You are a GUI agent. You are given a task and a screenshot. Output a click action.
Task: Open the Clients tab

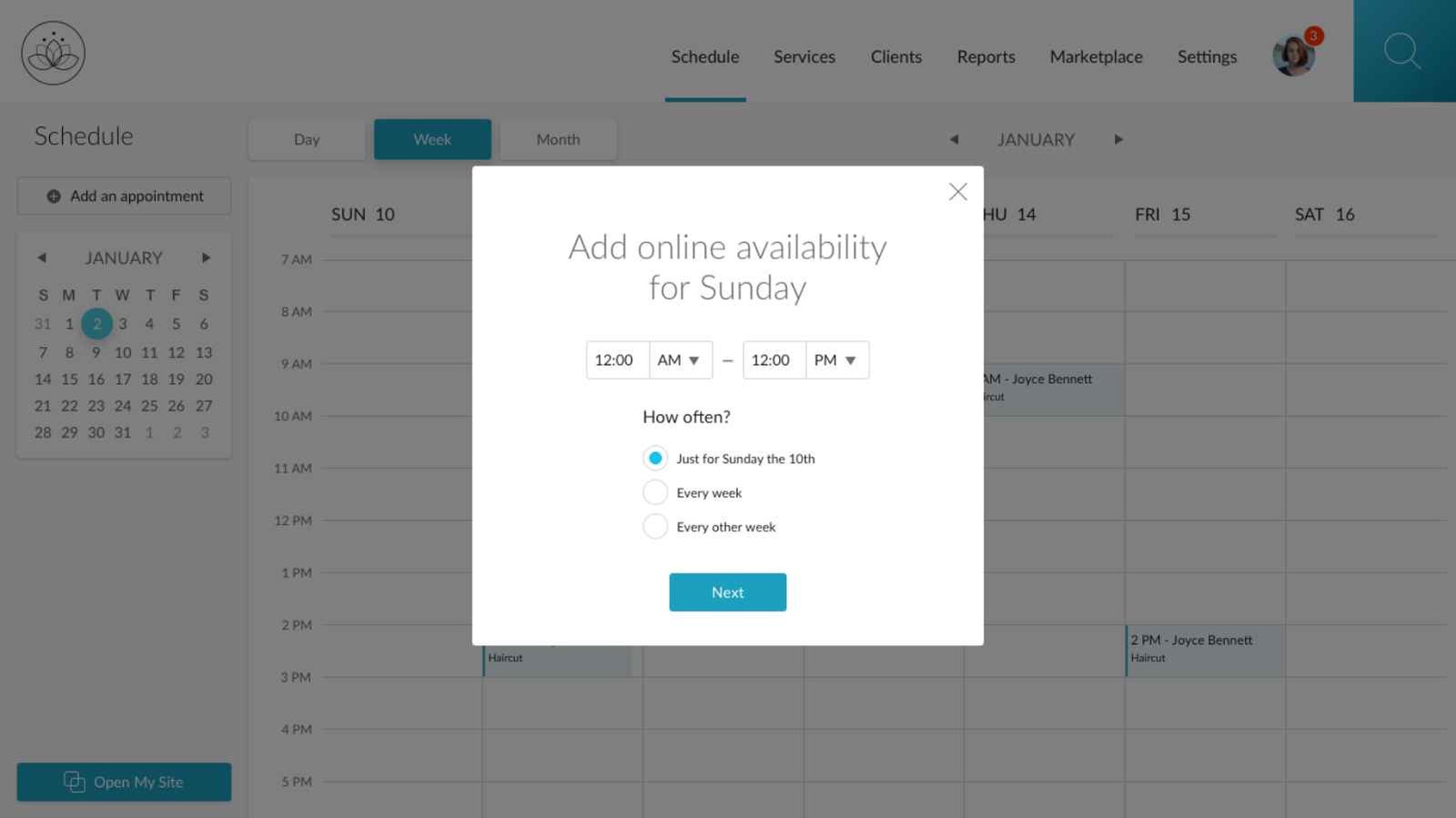pos(896,56)
